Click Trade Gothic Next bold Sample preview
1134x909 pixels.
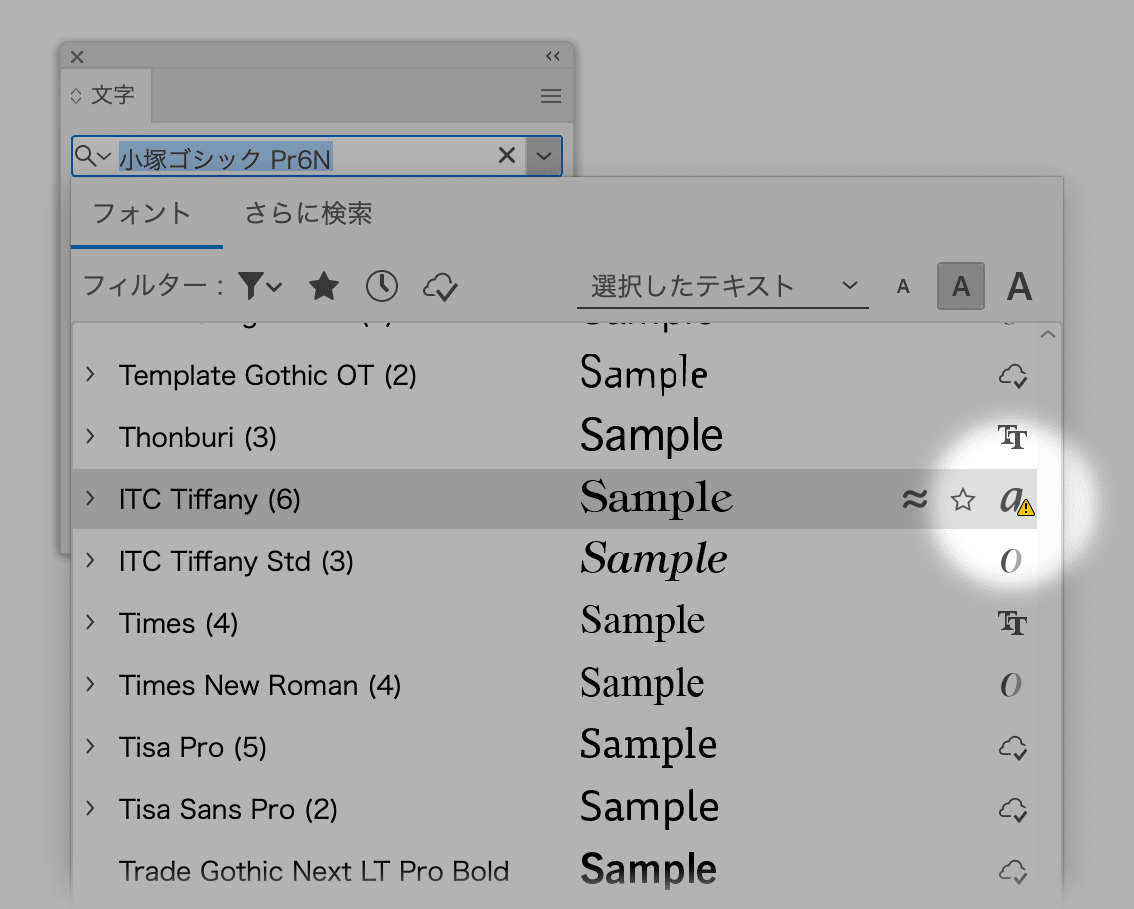648,869
